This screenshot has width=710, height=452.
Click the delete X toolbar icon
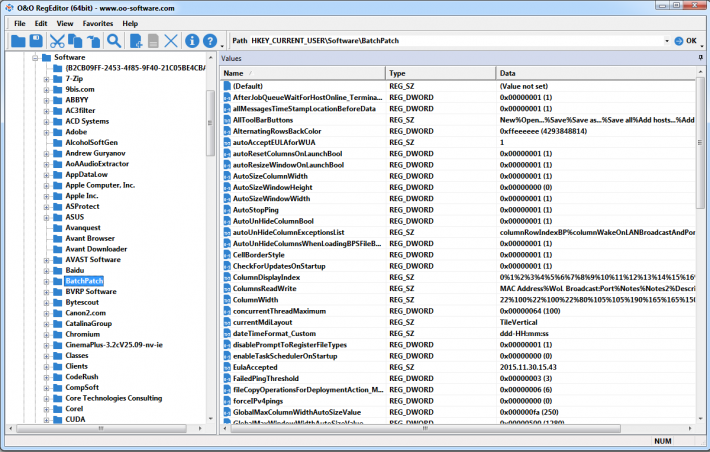click(171, 41)
